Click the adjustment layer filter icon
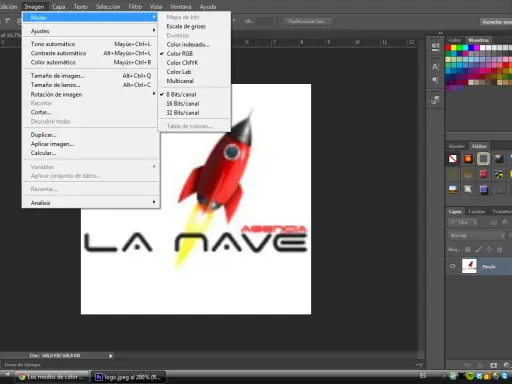The width and height of the screenshot is (512, 384). coord(505,222)
